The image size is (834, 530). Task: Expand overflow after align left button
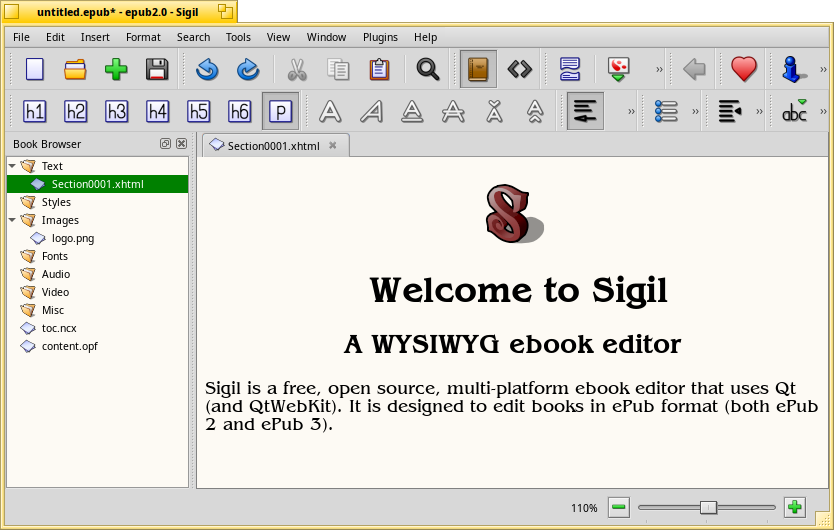[631, 111]
